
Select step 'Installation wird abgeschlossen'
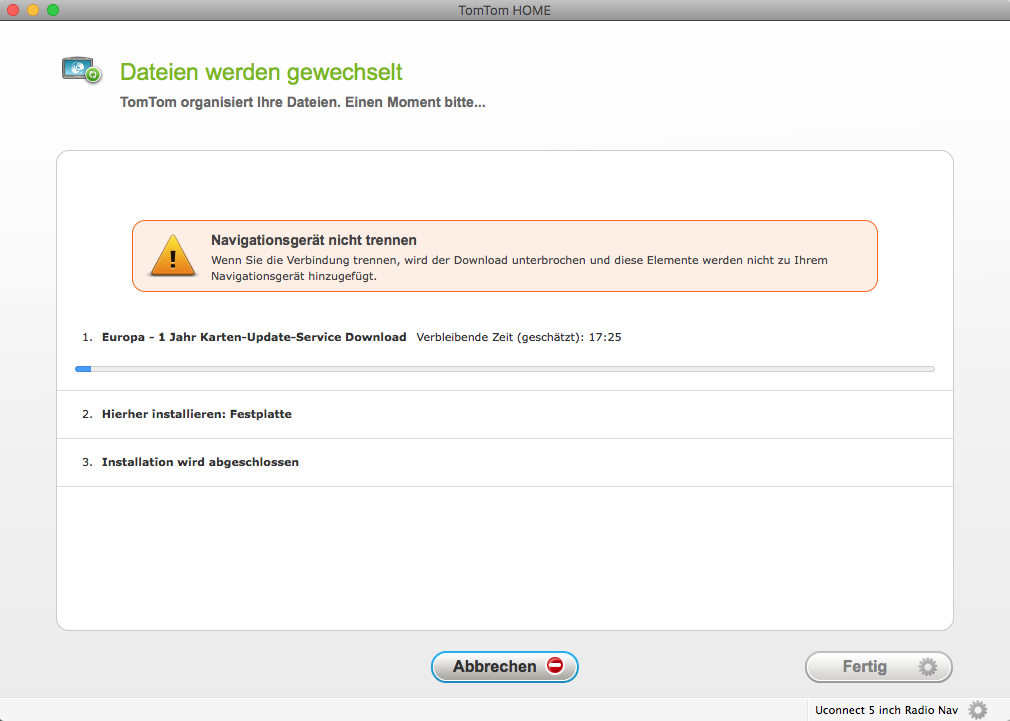(200, 462)
